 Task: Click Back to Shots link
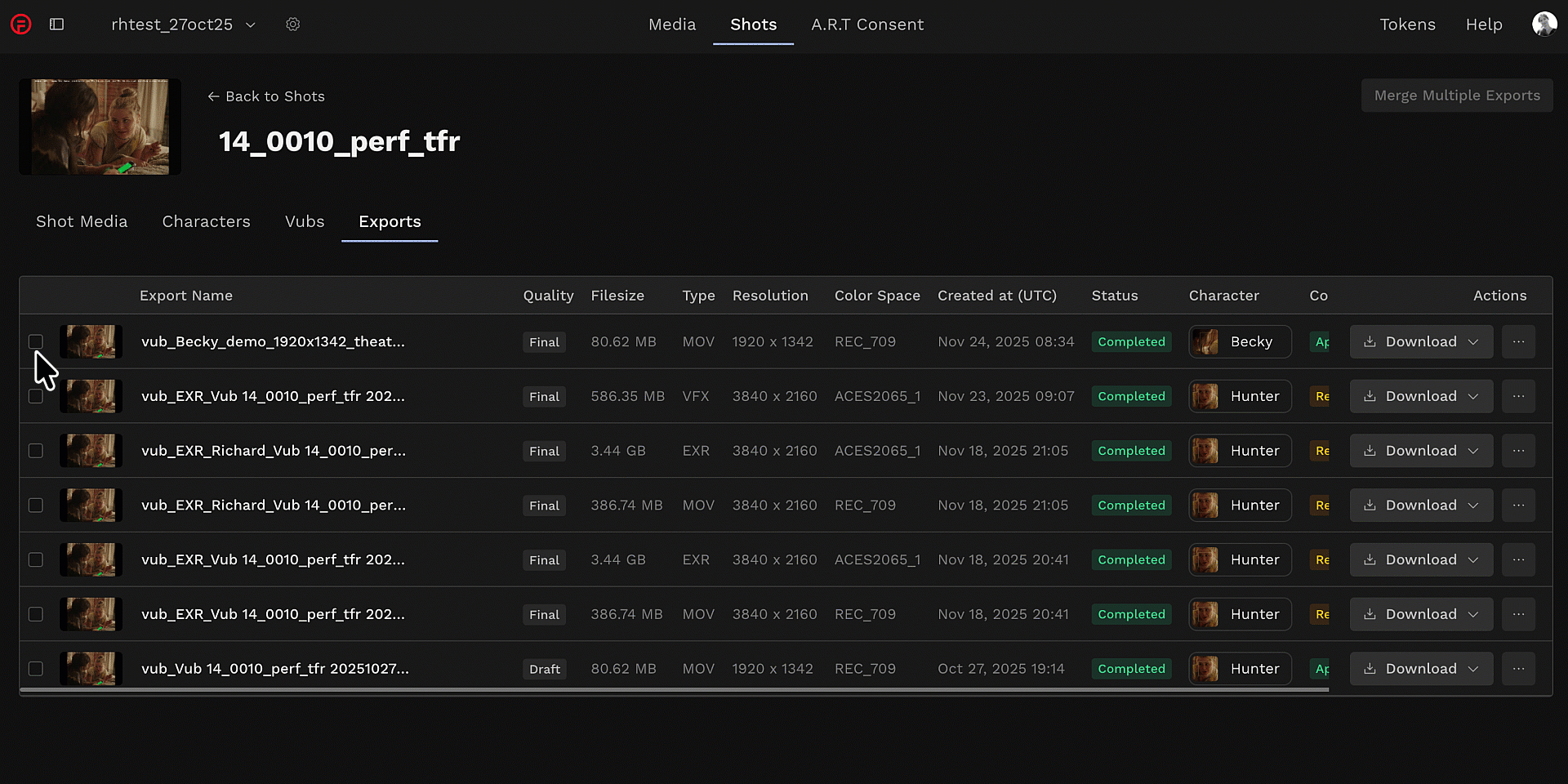coord(266,96)
